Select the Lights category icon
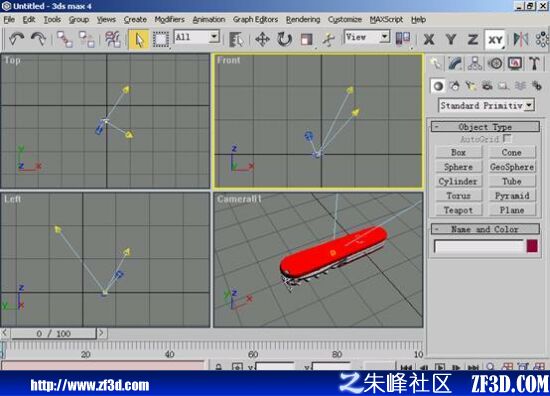550x396 pixels. [470, 86]
